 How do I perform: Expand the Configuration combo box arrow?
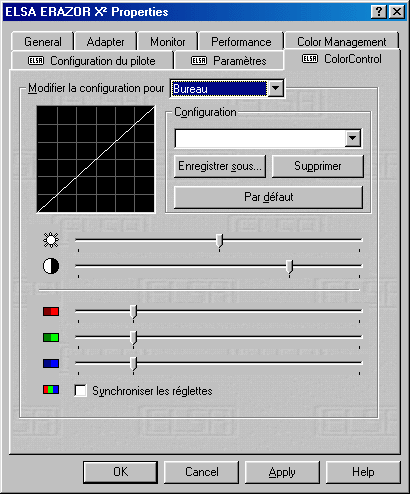[353, 138]
